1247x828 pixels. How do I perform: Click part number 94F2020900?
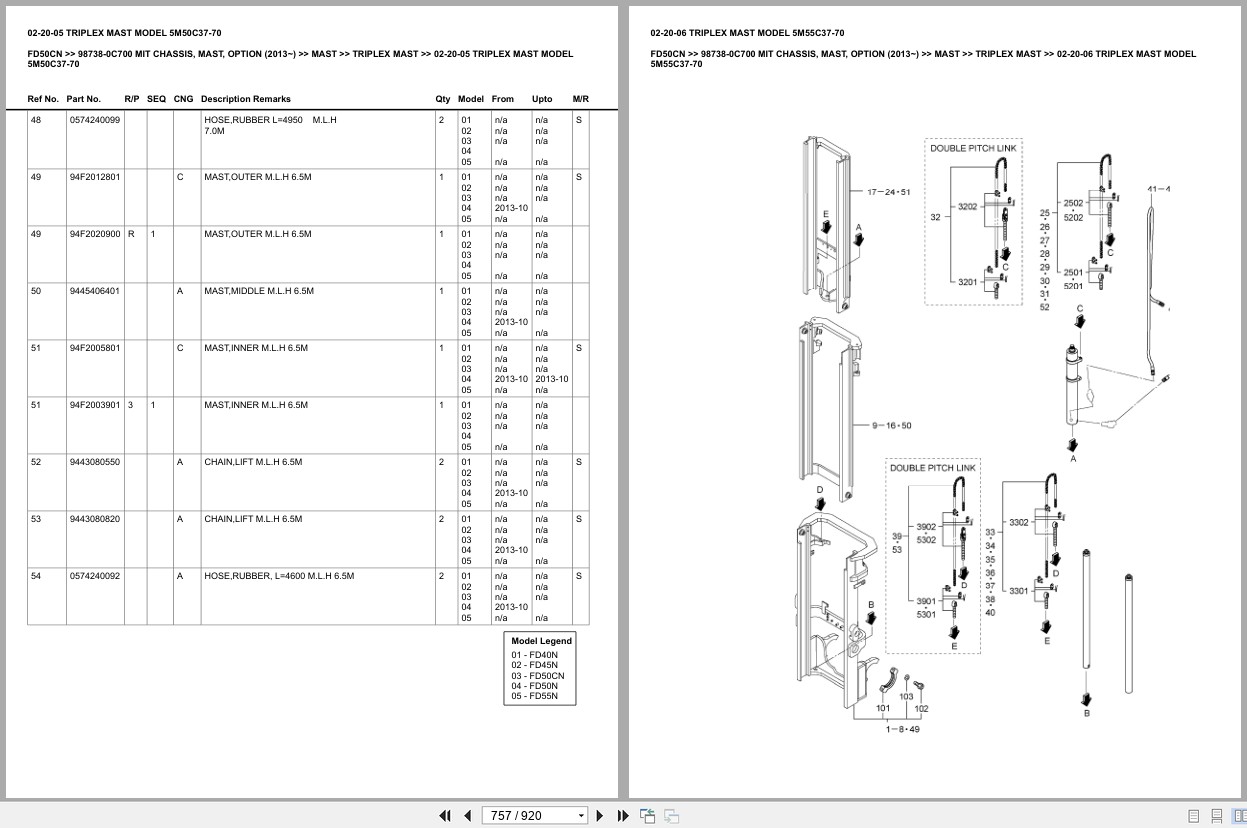95,234
